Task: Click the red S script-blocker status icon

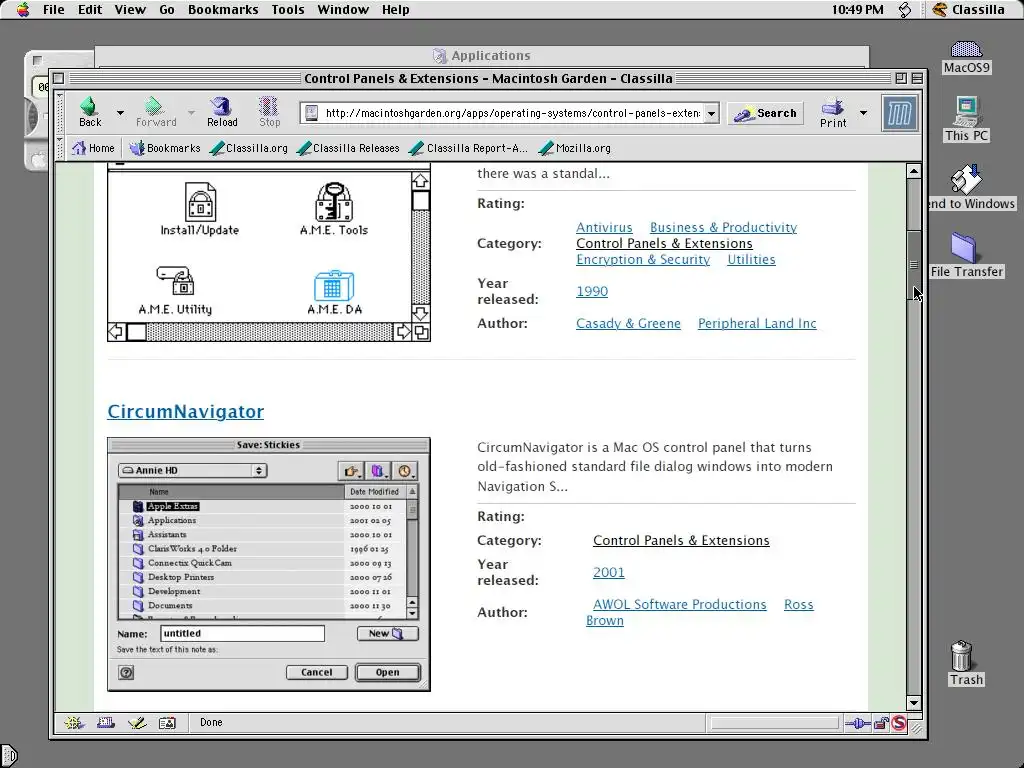Action: click(x=899, y=723)
